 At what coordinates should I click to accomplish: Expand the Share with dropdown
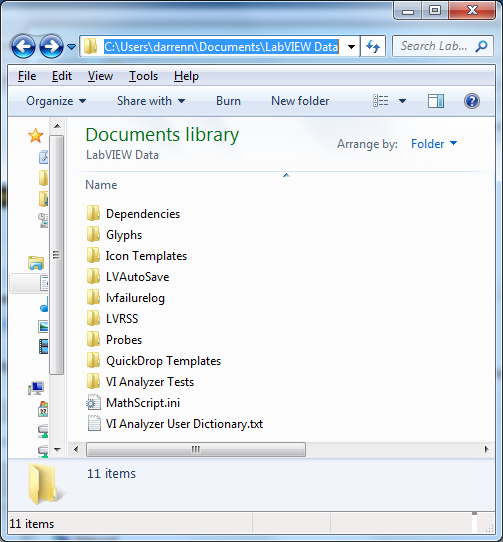click(151, 101)
